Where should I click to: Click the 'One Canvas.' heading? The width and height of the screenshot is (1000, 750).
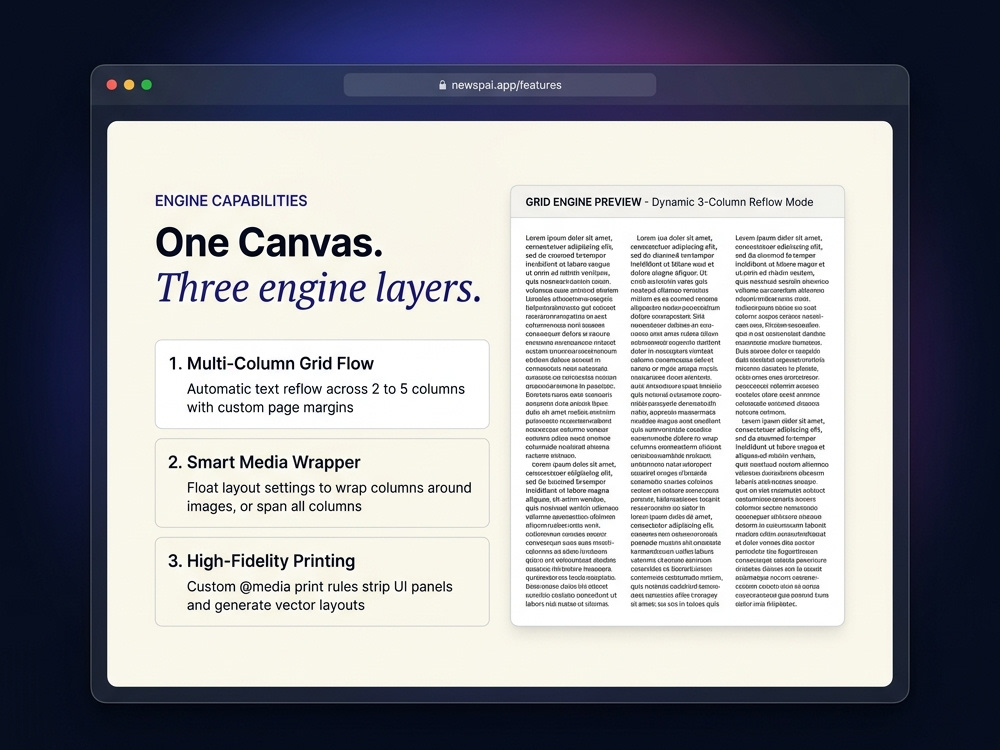[x=269, y=243]
